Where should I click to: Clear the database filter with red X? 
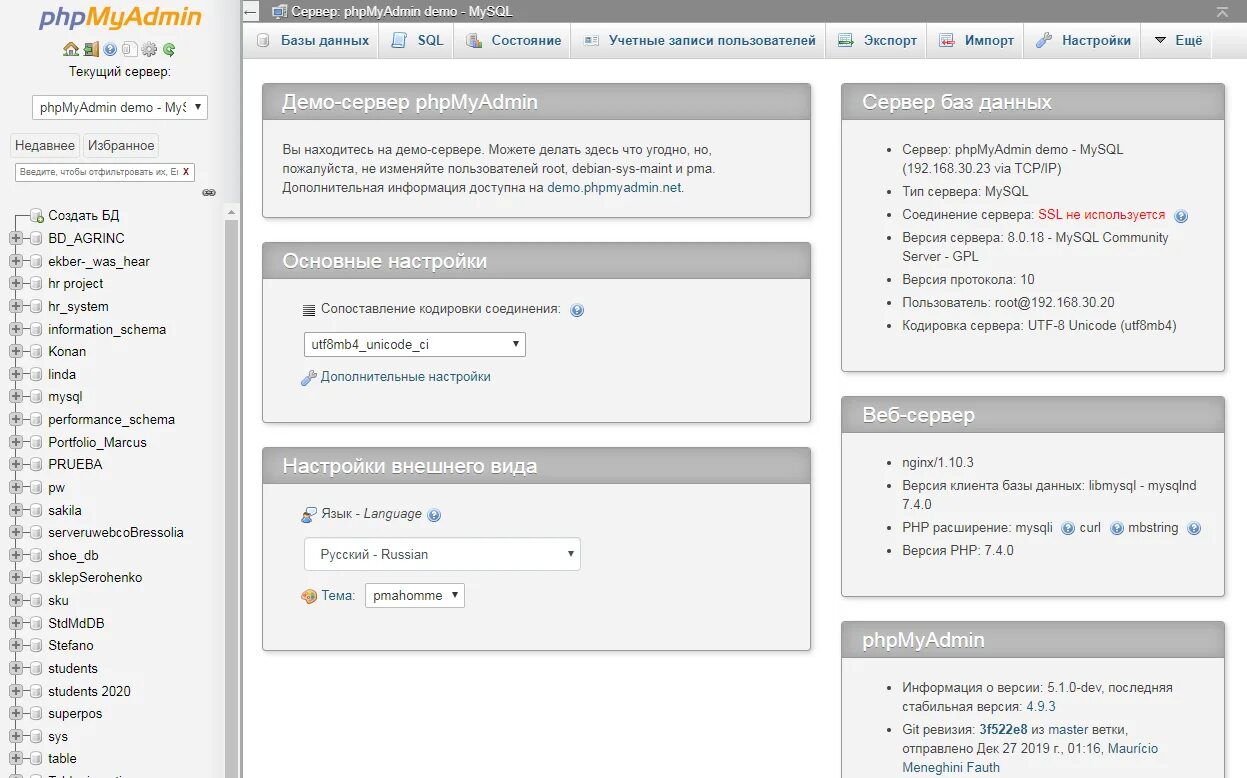(x=186, y=172)
